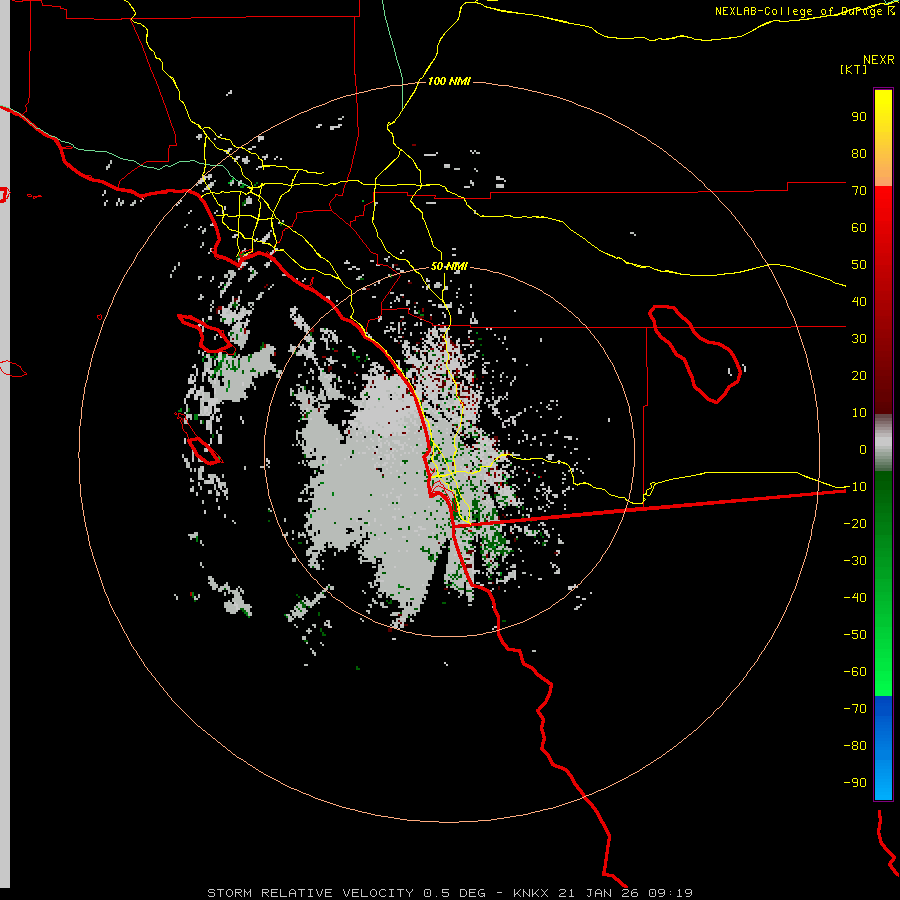Click the 50 value on velocity scale

tap(859, 265)
